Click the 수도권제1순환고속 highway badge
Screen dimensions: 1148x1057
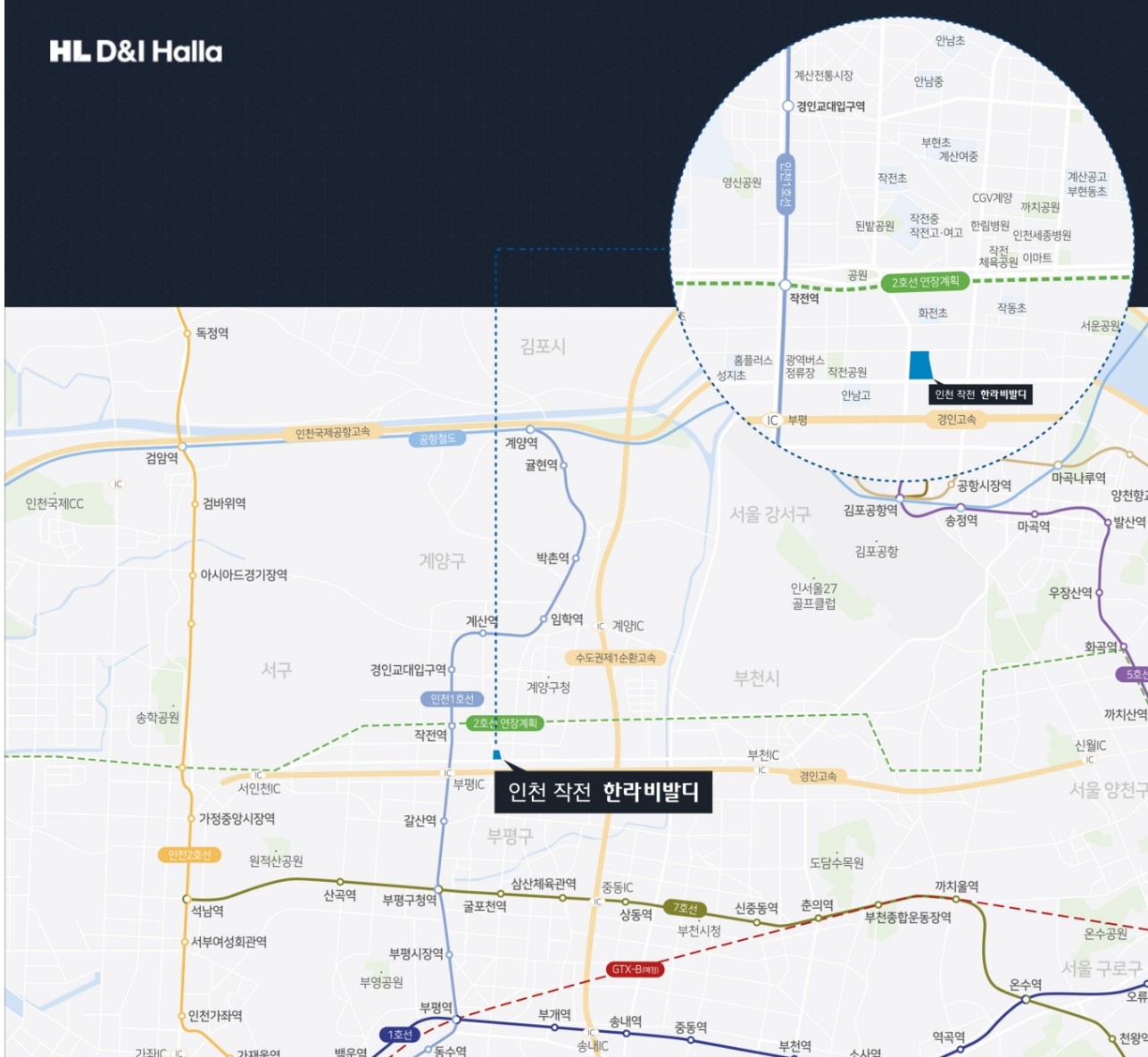click(616, 658)
